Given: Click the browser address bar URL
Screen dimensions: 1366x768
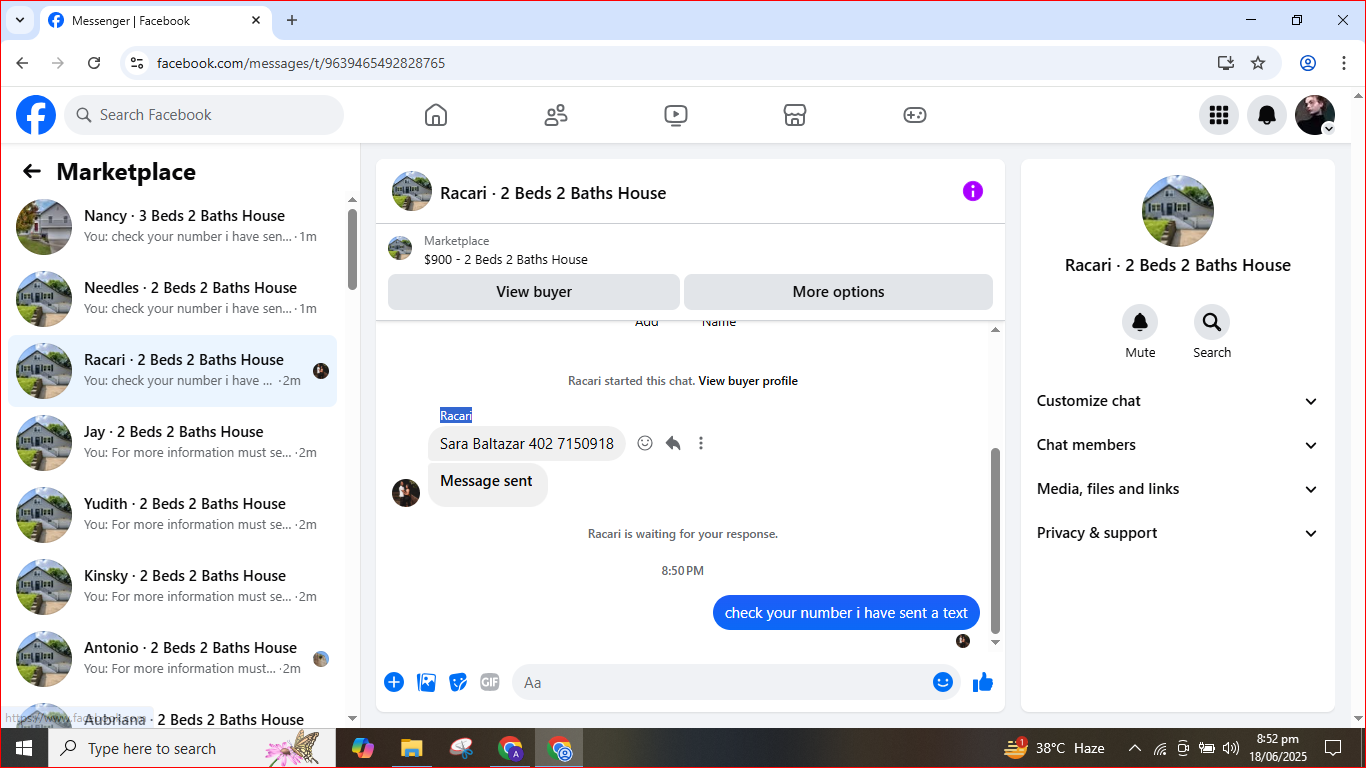Looking at the screenshot, I should pos(301,63).
